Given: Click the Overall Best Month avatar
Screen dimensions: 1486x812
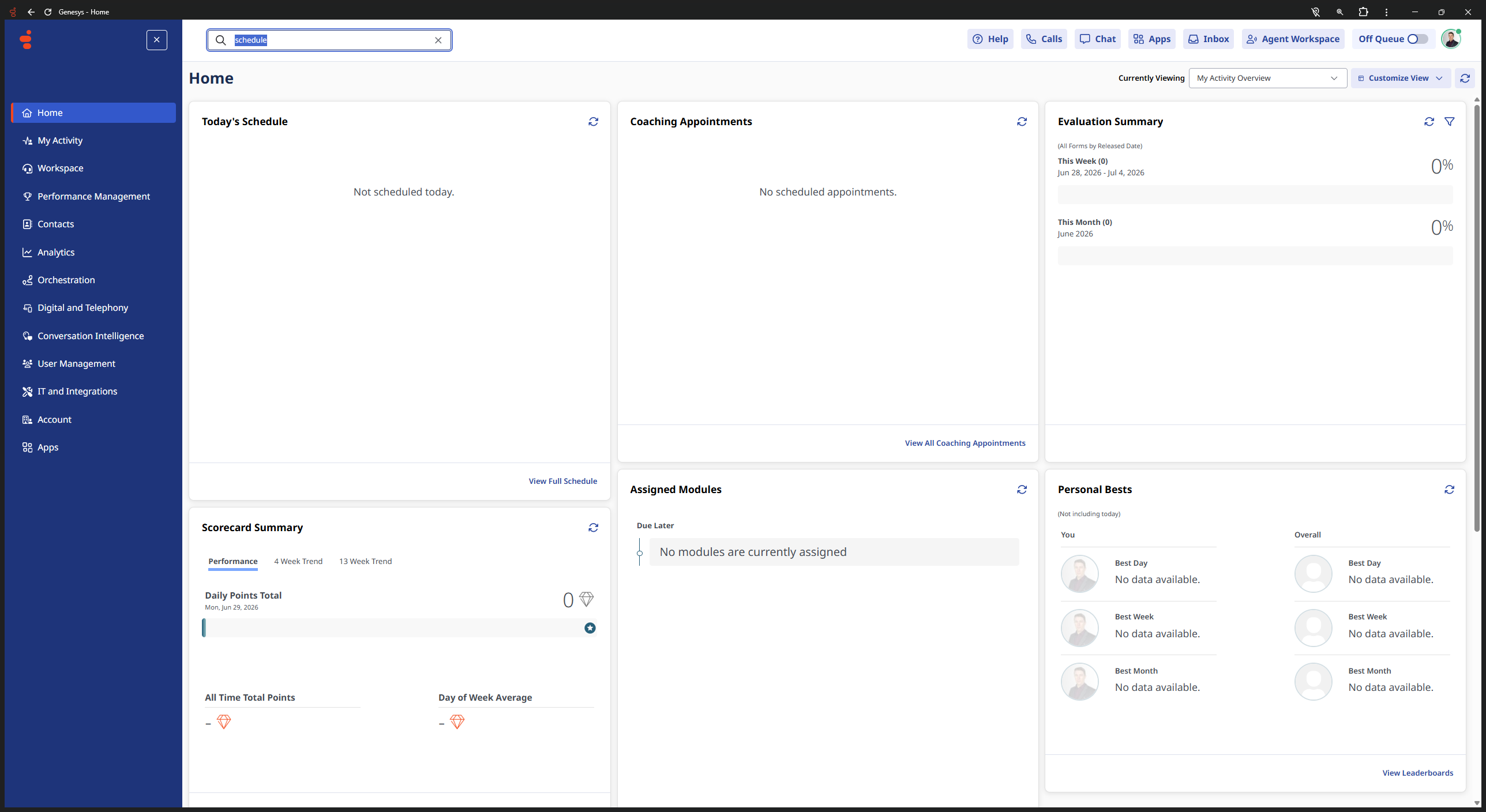Looking at the screenshot, I should [x=1314, y=682].
